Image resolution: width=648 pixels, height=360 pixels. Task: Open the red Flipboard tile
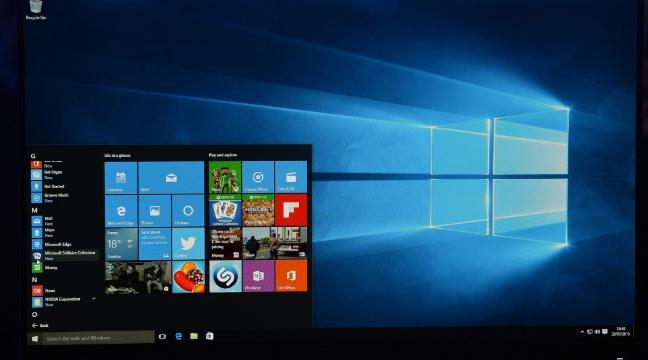(291, 210)
